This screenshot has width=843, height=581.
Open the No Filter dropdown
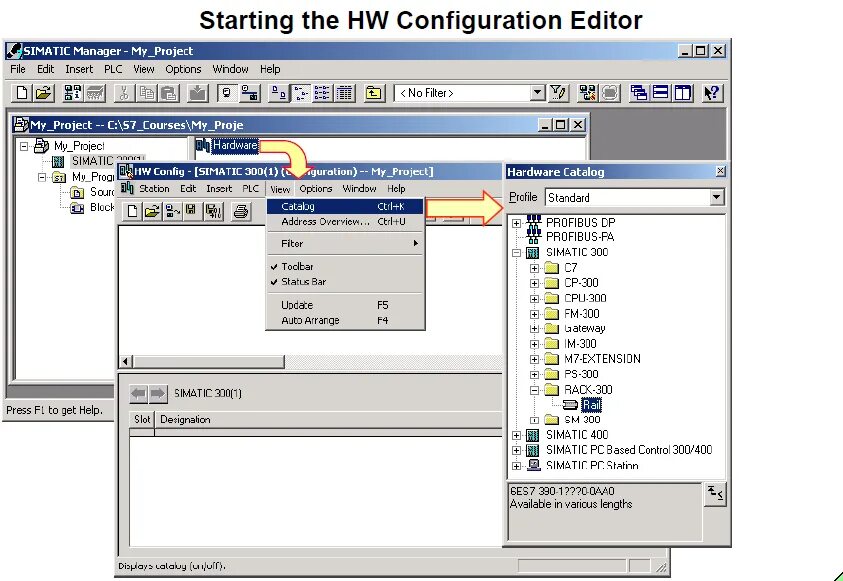(537, 93)
